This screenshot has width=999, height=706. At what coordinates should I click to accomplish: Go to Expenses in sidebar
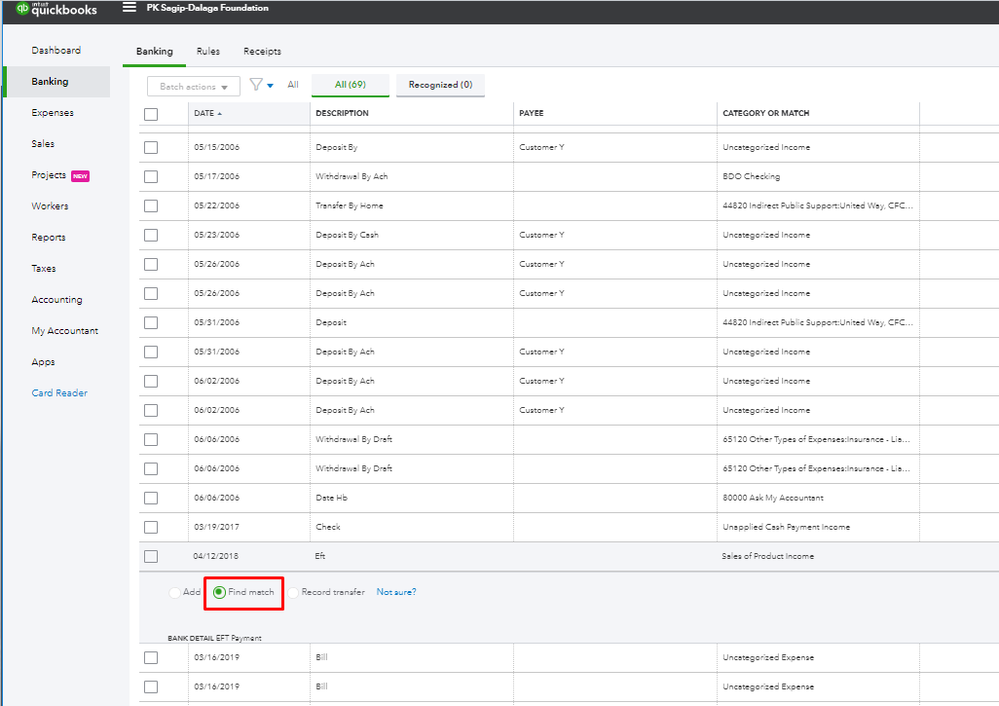pos(52,113)
